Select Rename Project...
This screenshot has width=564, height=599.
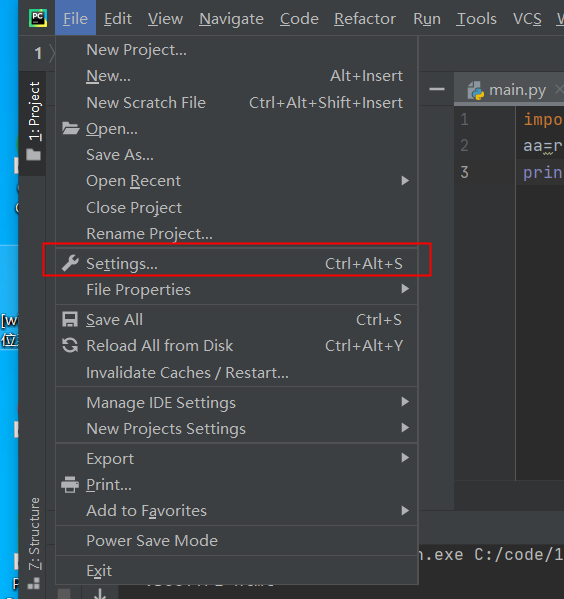237,233
